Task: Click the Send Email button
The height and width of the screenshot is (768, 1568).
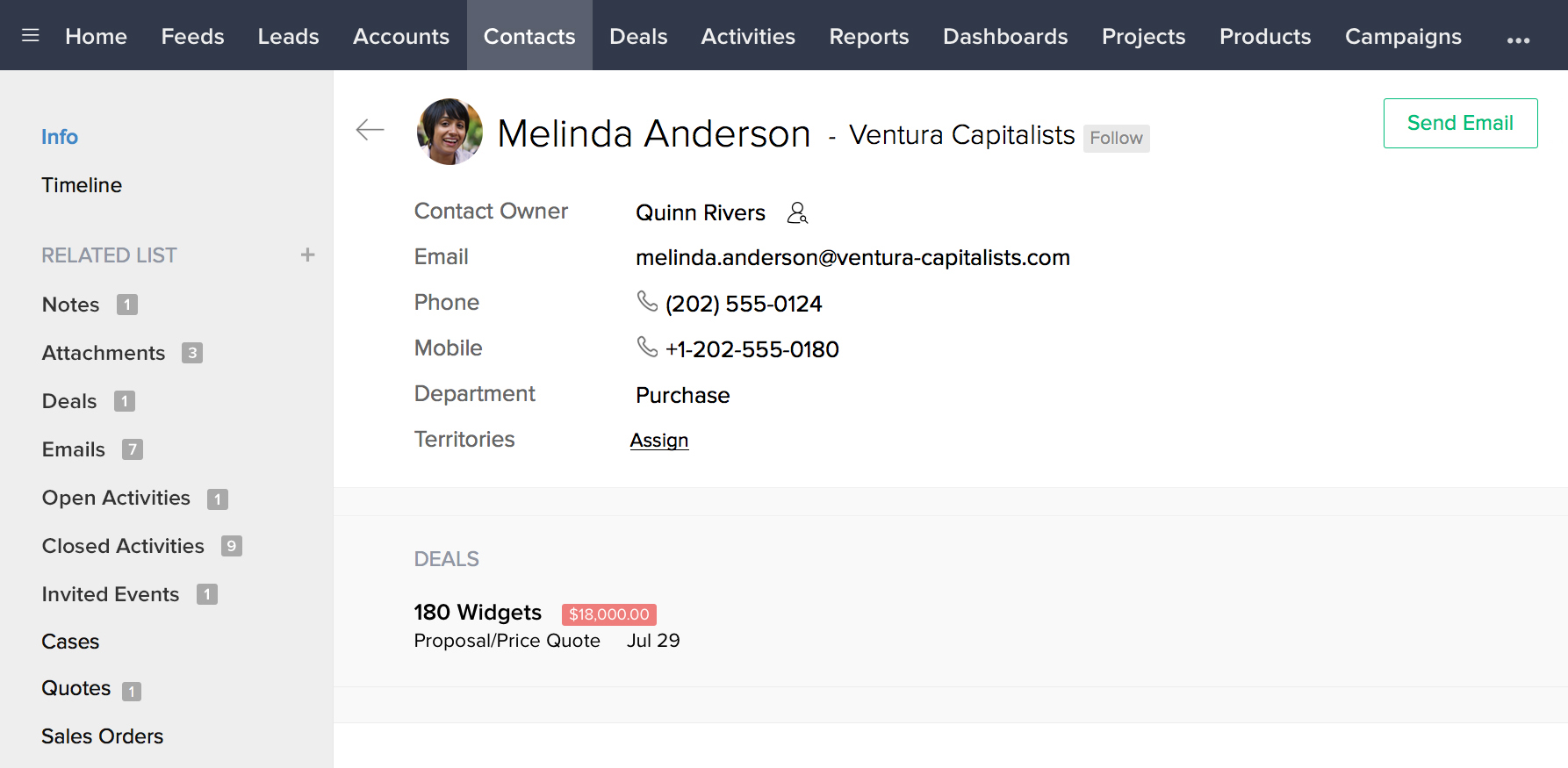Action: point(1460,123)
